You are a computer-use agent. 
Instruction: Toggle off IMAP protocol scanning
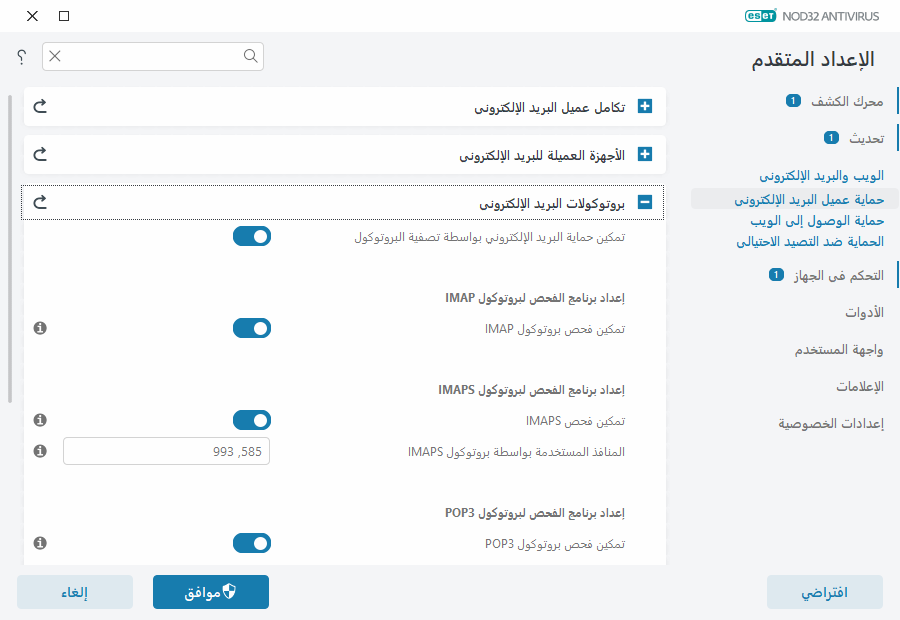click(252, 327)
